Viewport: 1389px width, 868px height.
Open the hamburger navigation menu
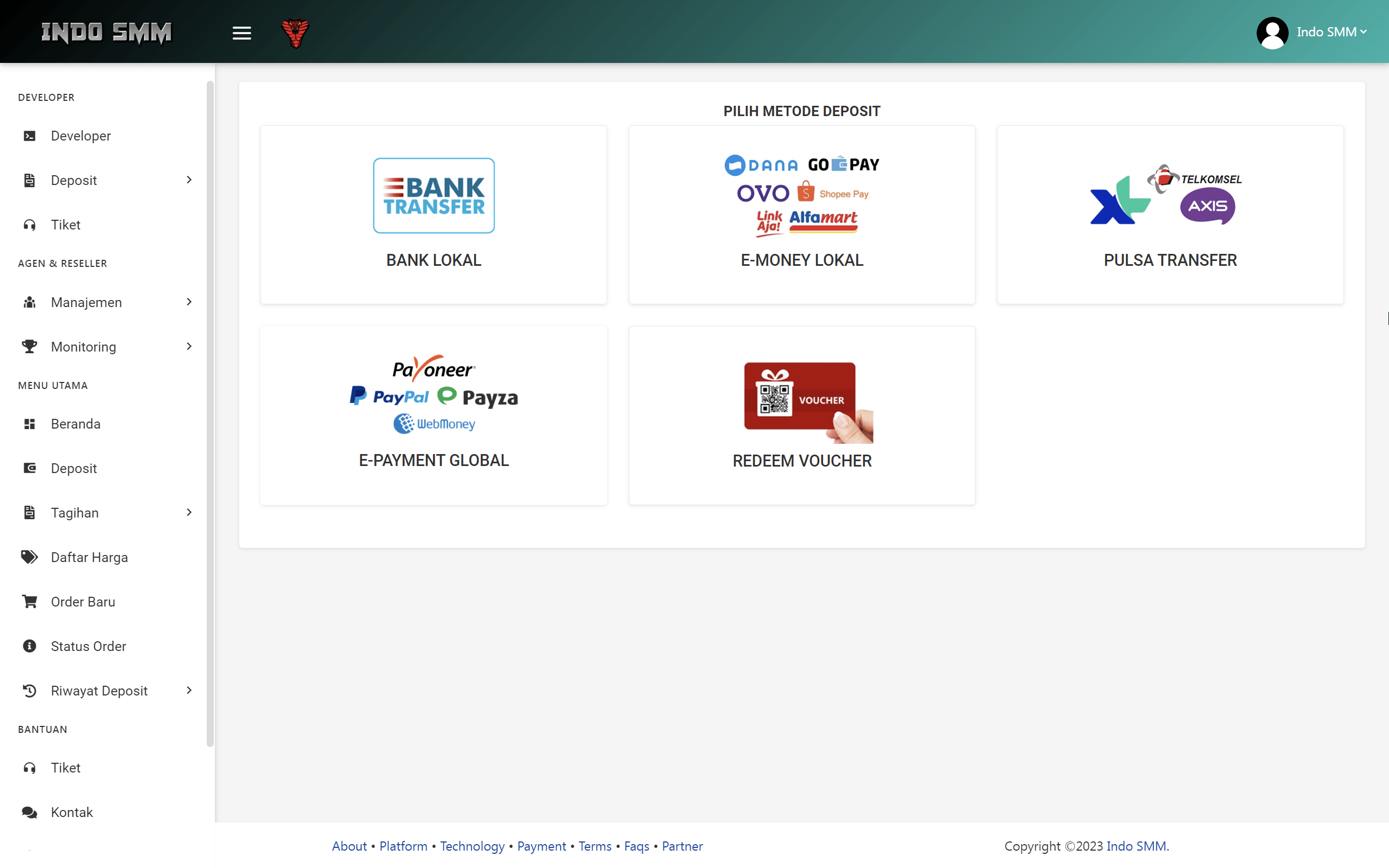[x=241, y=32]
